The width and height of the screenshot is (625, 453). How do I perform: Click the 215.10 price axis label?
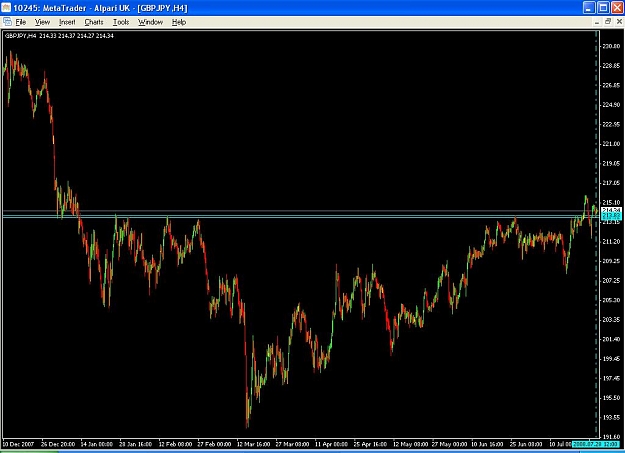coord(611,203)
